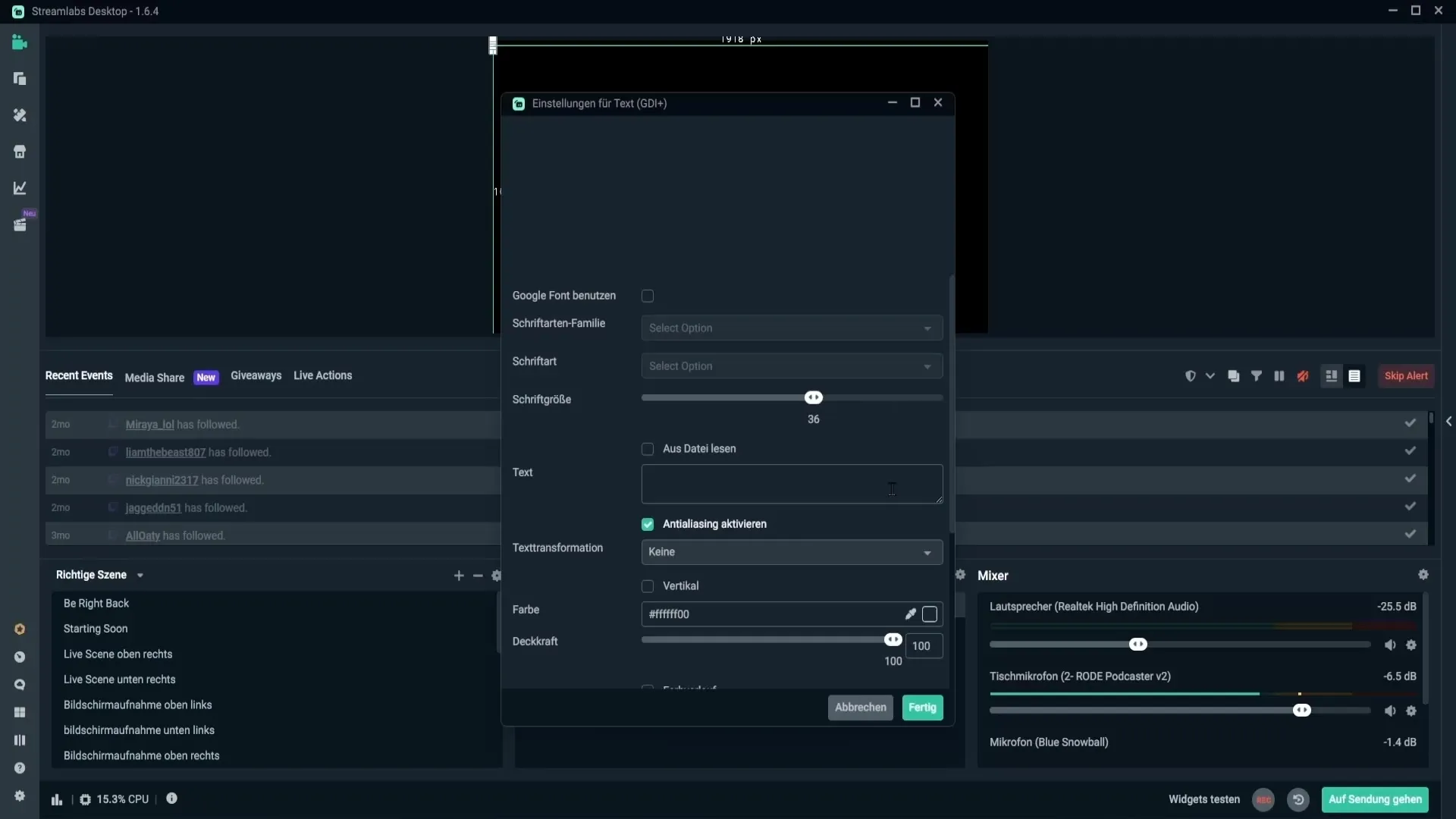
Task: Open Texttransformation dropdown showing Keine
Action: pyautogui.click(x=792, y=552)
